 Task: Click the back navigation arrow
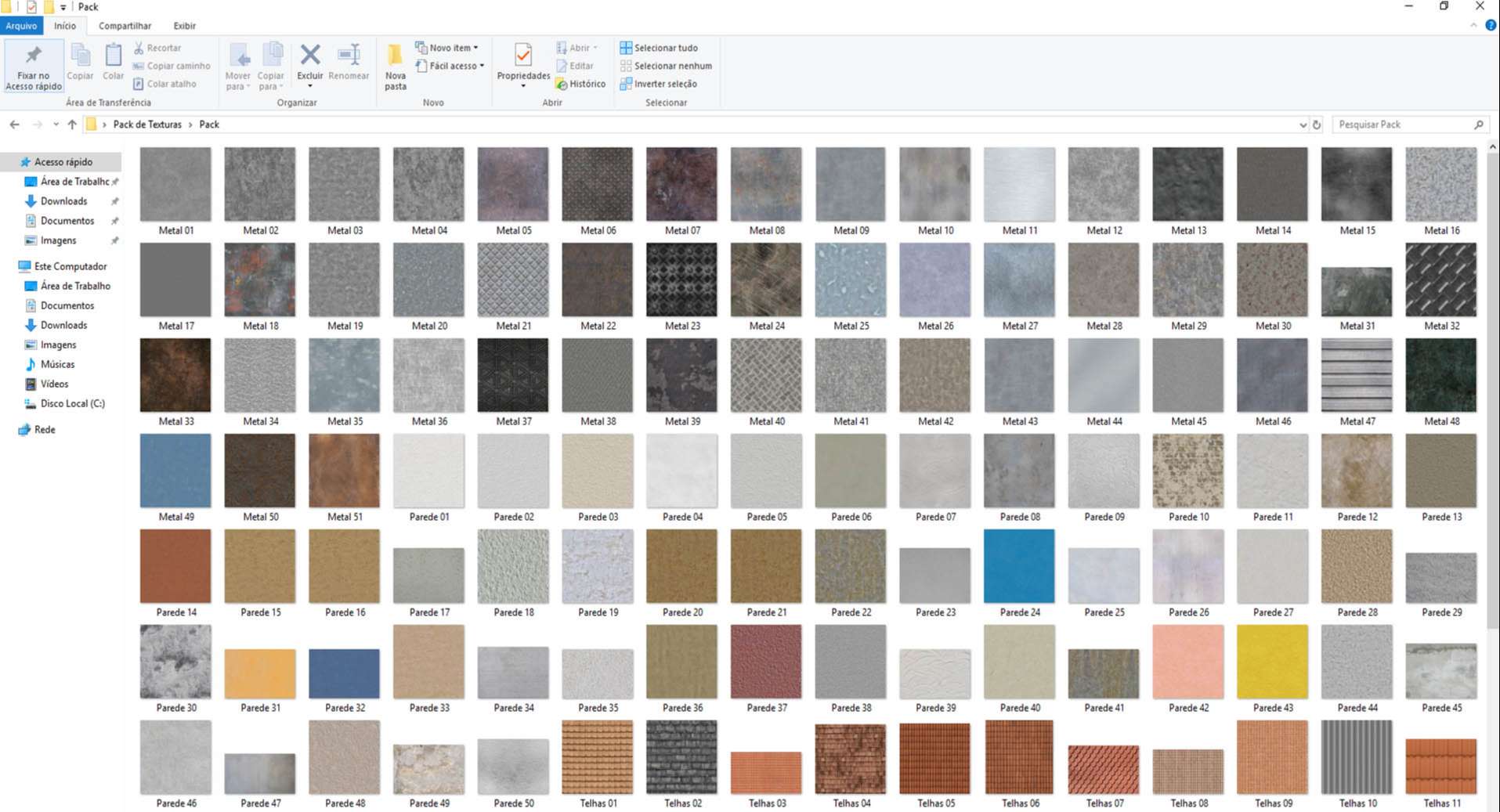(x=13, y=124)
